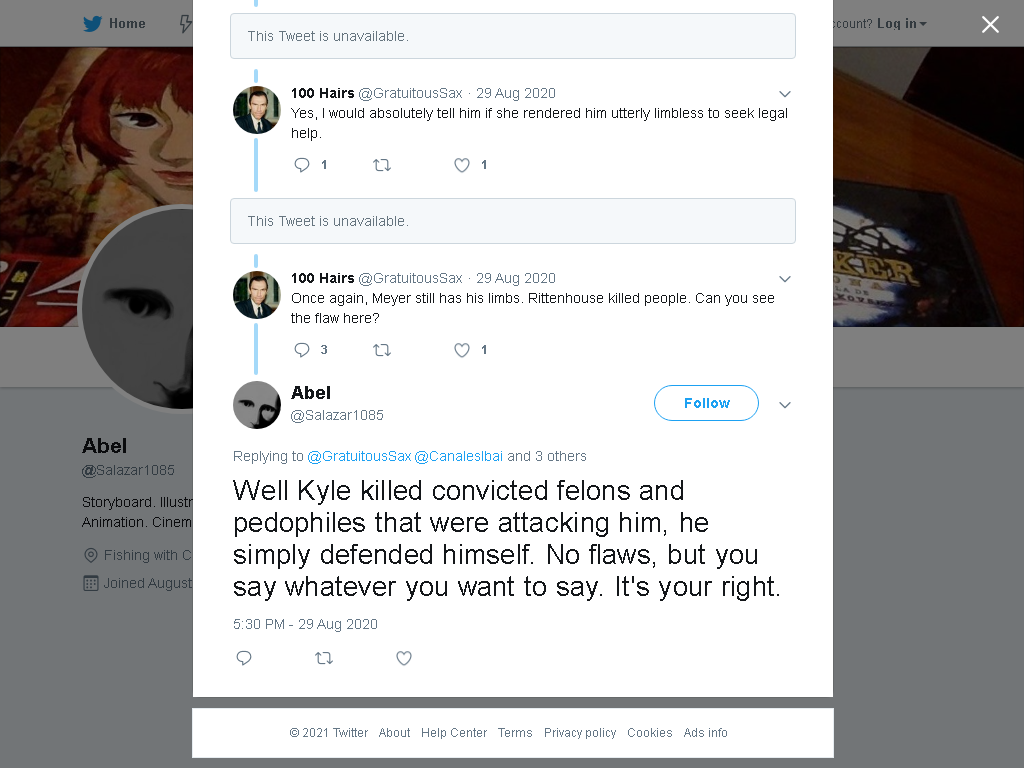
Task: Click the Twitter bird Home icon
Action: [x=93, y=24]
